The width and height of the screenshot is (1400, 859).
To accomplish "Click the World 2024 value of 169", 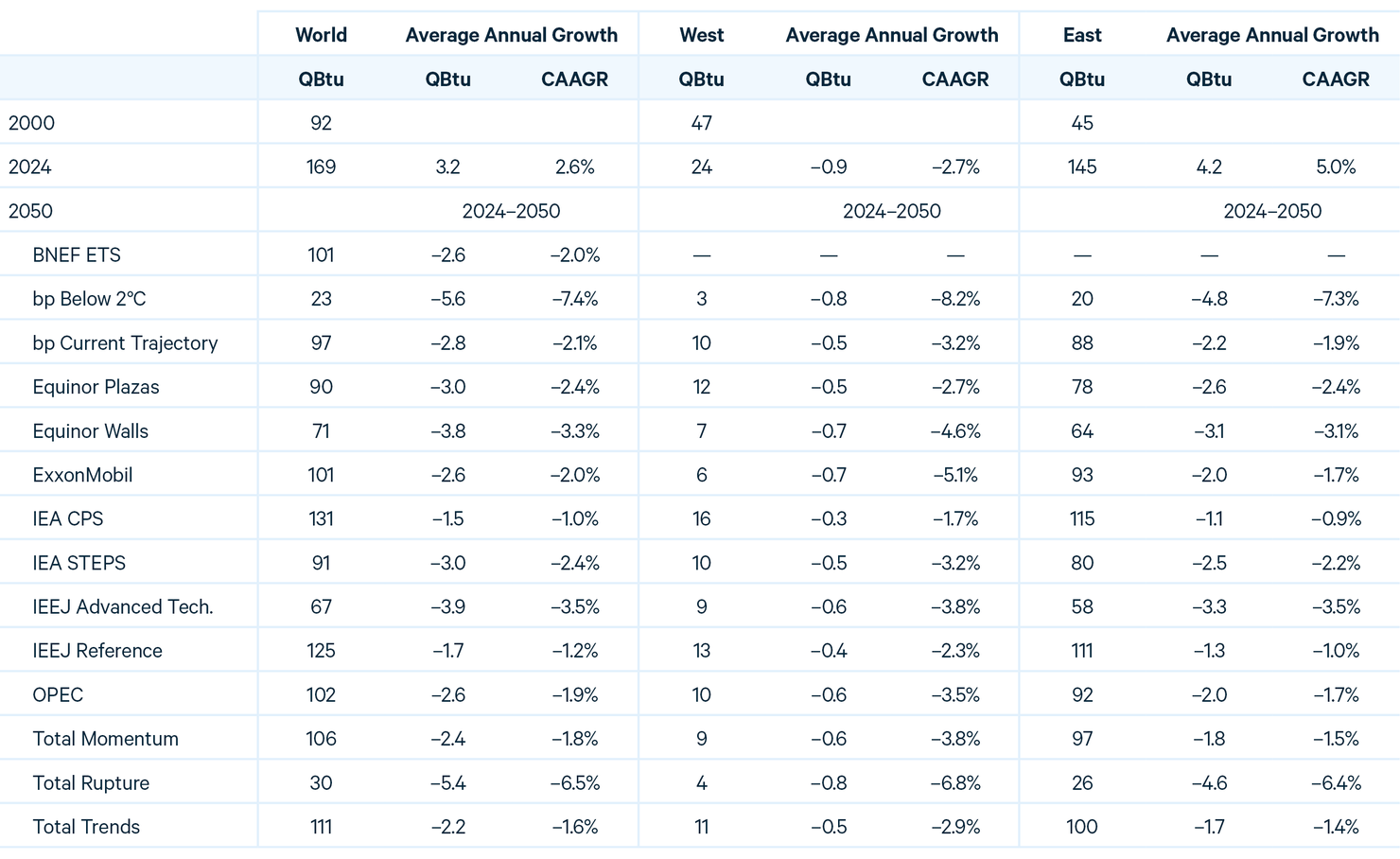I will [x=321, y=167].
